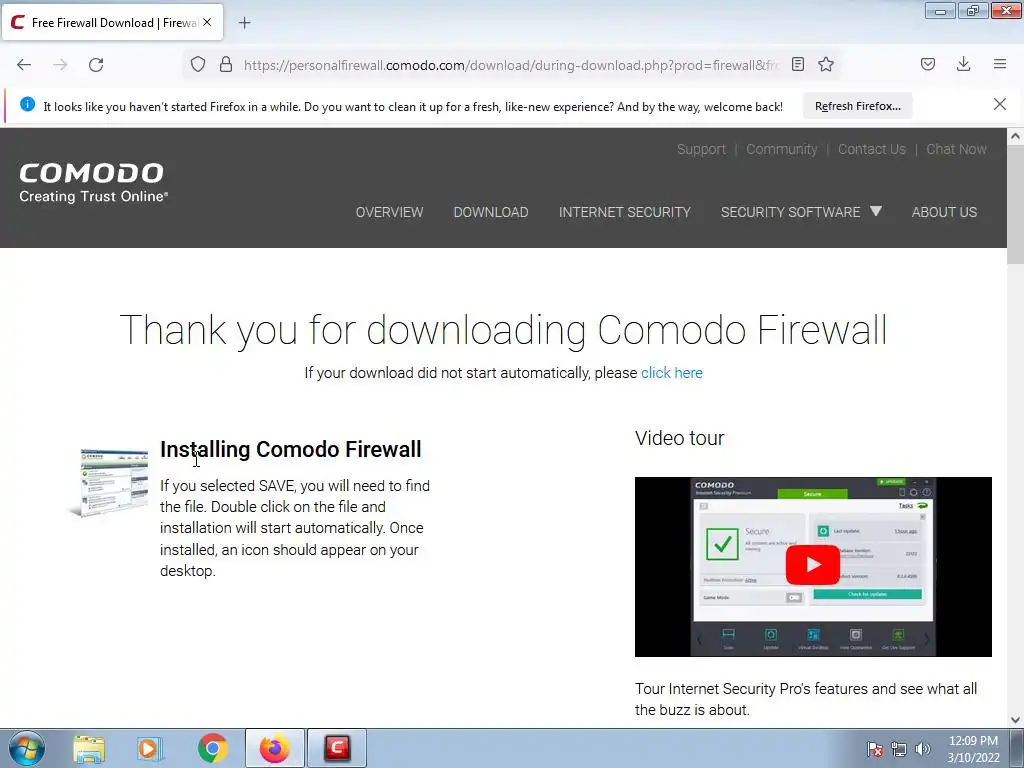
Task: Open the Support link
Action: pos(701,149)
